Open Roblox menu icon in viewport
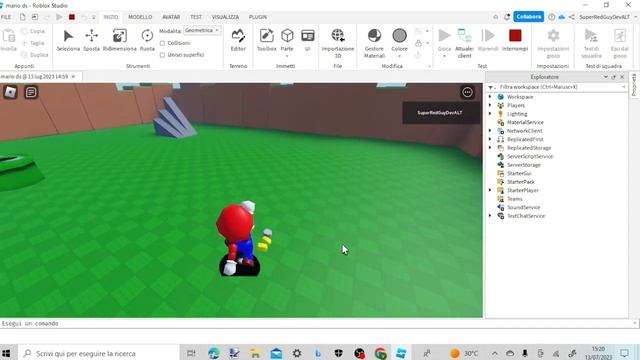 pos(10,92)
